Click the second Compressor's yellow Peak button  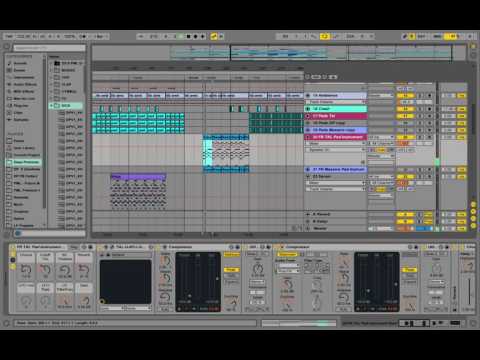click(x=410, y=270)
